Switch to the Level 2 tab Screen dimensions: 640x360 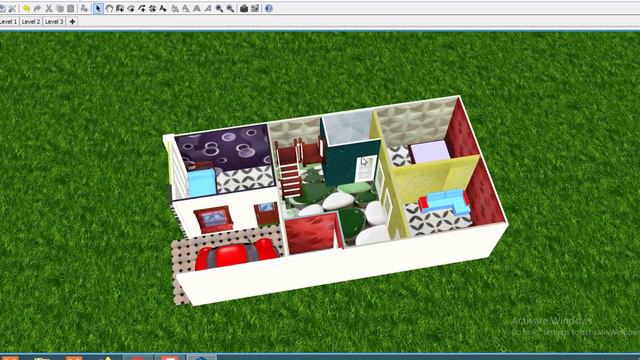coord(31,22)
